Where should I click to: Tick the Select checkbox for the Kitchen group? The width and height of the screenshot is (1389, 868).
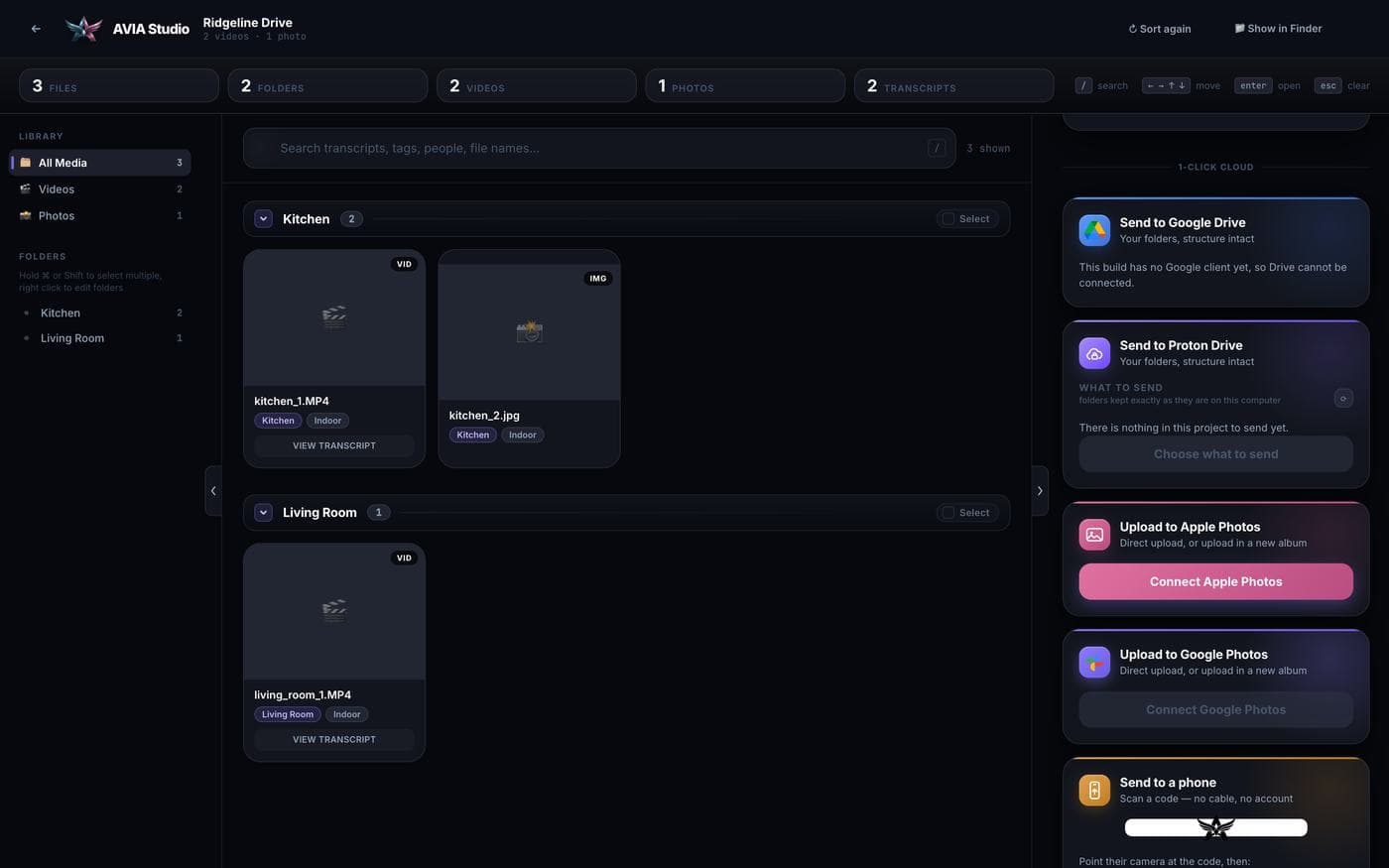click(x=948, y=219)
